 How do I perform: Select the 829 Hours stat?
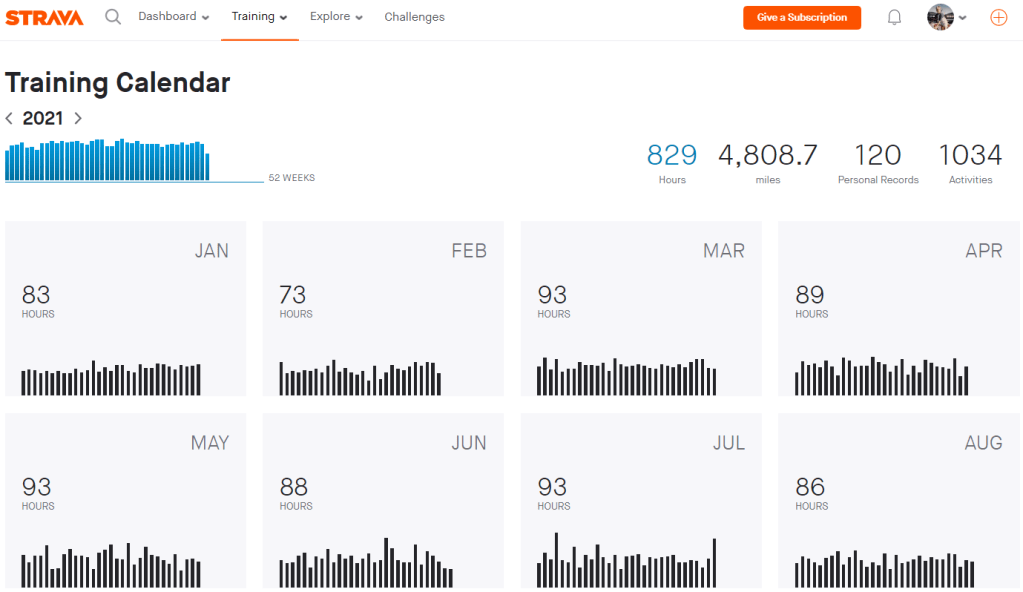(672, 163)
